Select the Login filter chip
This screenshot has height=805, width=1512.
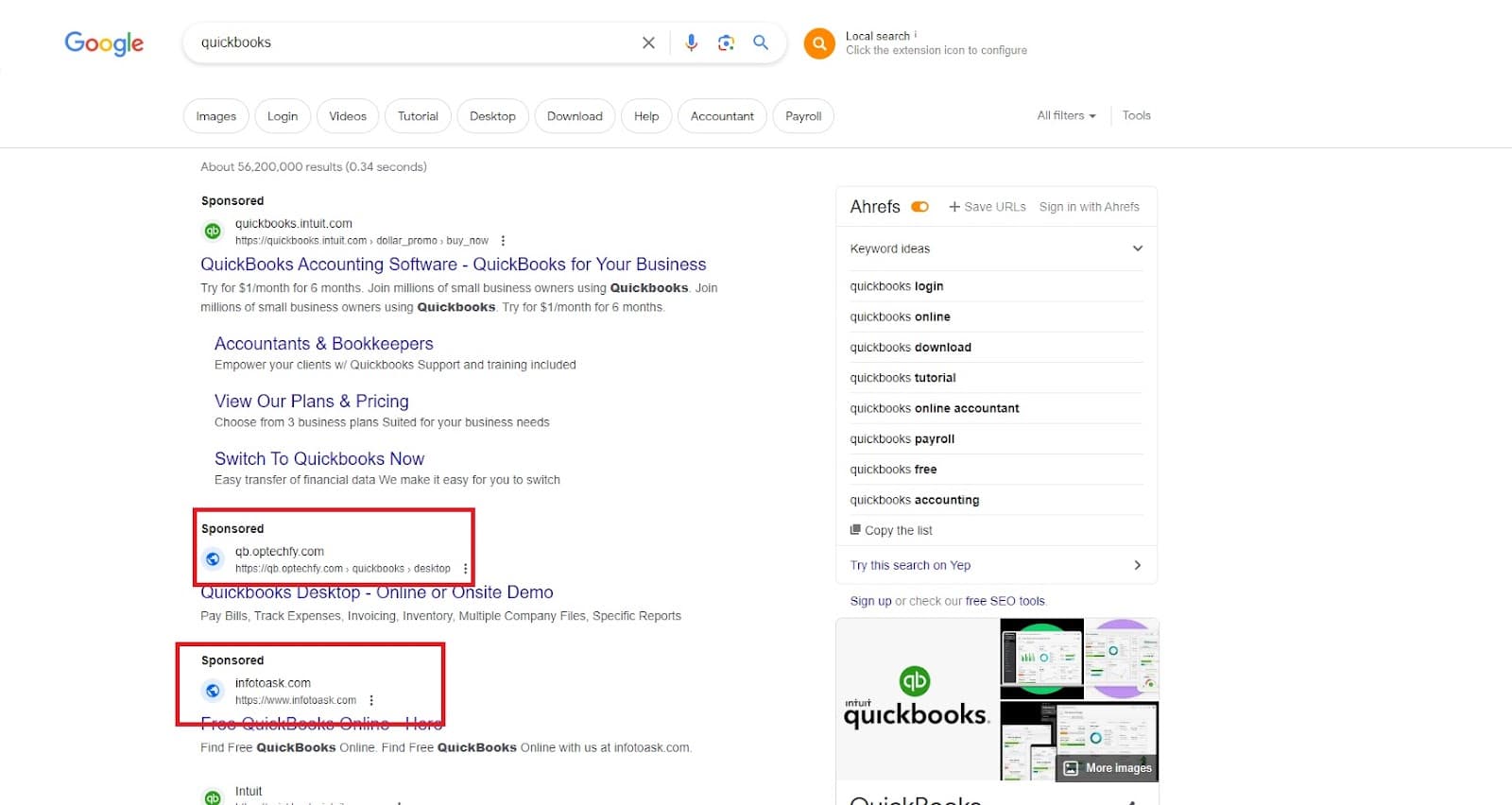point(282,116)
